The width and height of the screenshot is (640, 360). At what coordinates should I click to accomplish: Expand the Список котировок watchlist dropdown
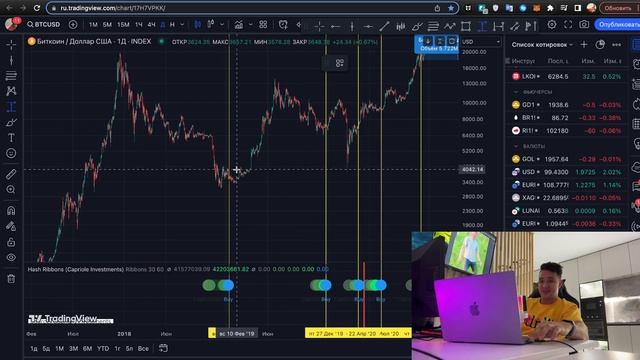click(542, 44)
